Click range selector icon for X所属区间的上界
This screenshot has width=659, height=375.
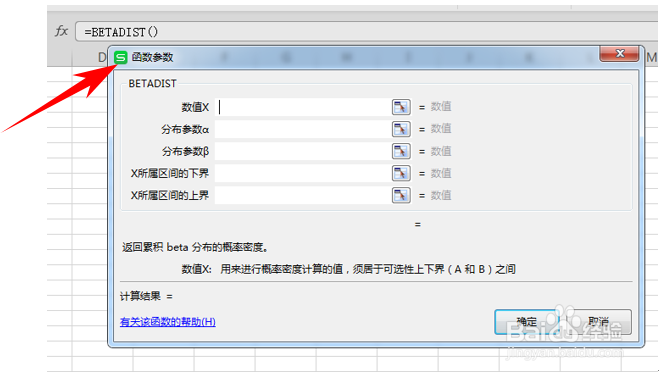[x=401, y=195]
